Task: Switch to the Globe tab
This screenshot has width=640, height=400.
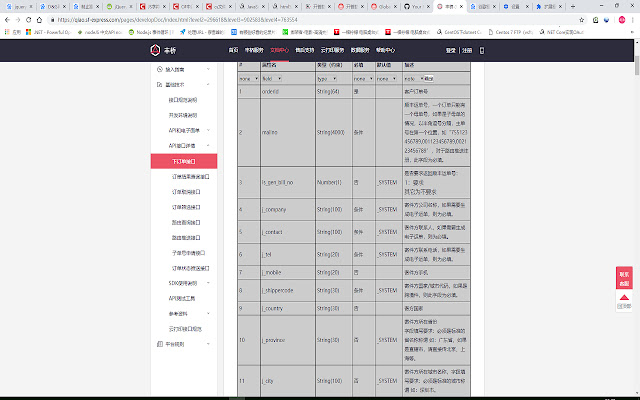Action: click(x=384, y=7)
